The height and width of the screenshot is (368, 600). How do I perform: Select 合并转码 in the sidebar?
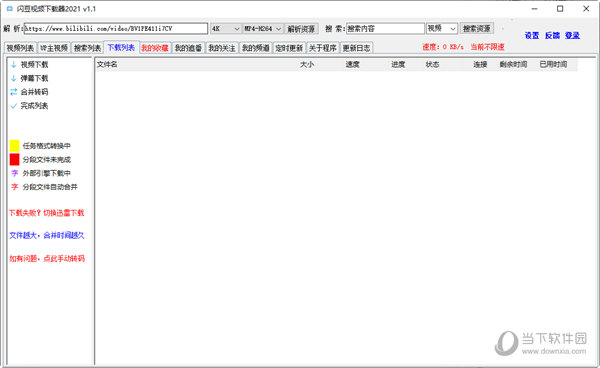coord(34,92)
